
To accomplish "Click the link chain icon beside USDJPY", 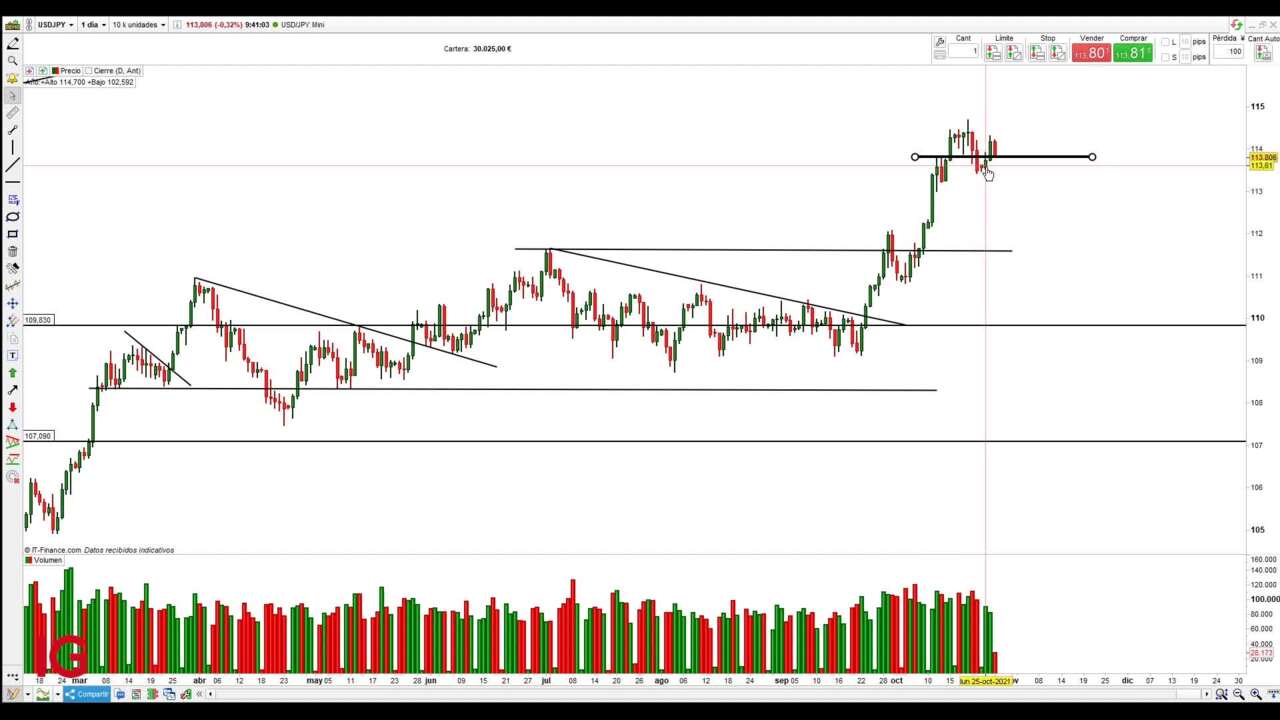I will (28, 24).
